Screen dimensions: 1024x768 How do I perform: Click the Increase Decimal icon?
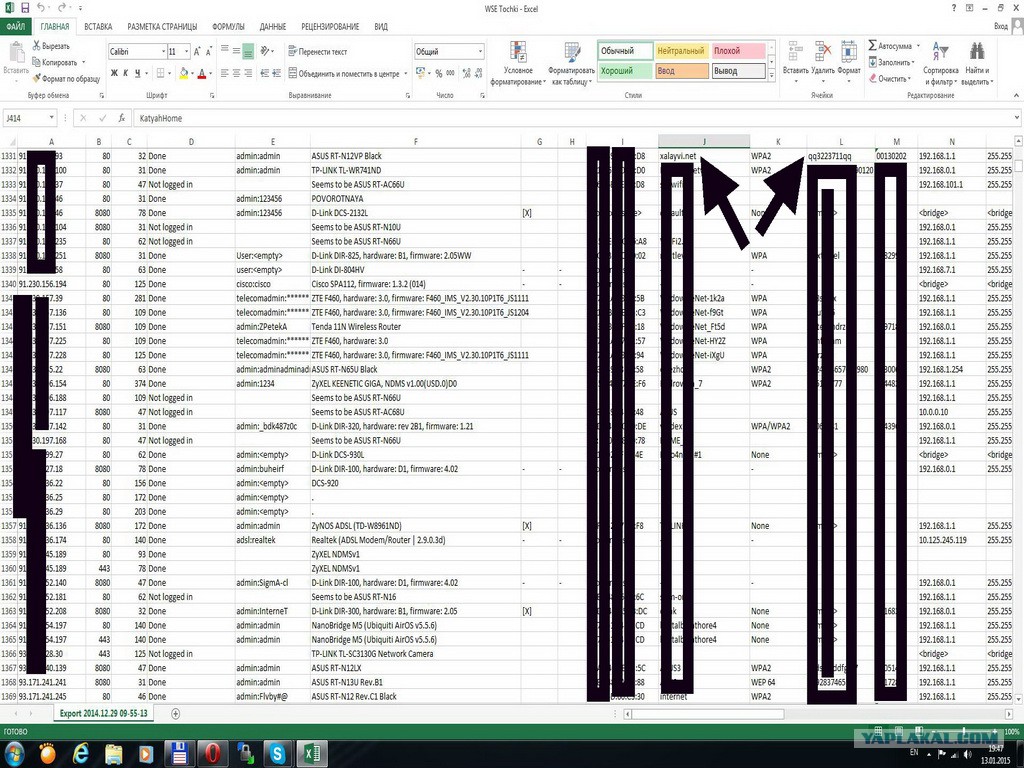[x=467, y=73]
